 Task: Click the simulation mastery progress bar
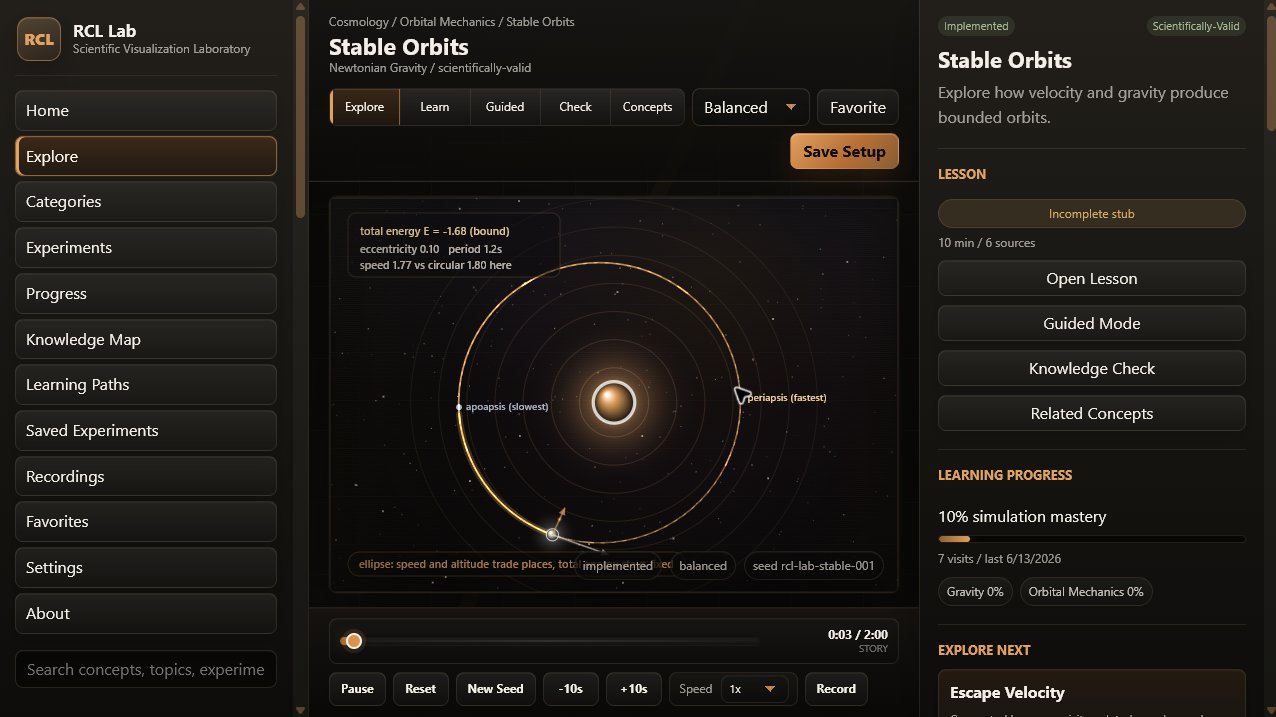[x=1092, y=539]
